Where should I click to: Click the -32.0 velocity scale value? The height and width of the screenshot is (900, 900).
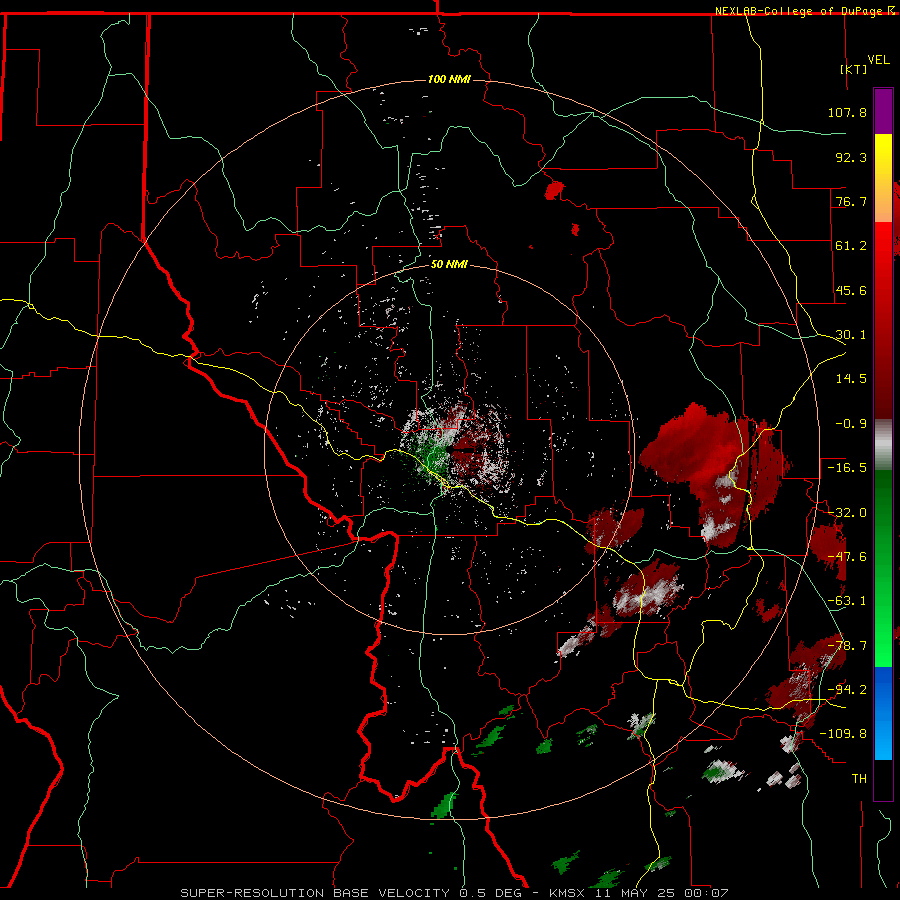click(847, 513)
